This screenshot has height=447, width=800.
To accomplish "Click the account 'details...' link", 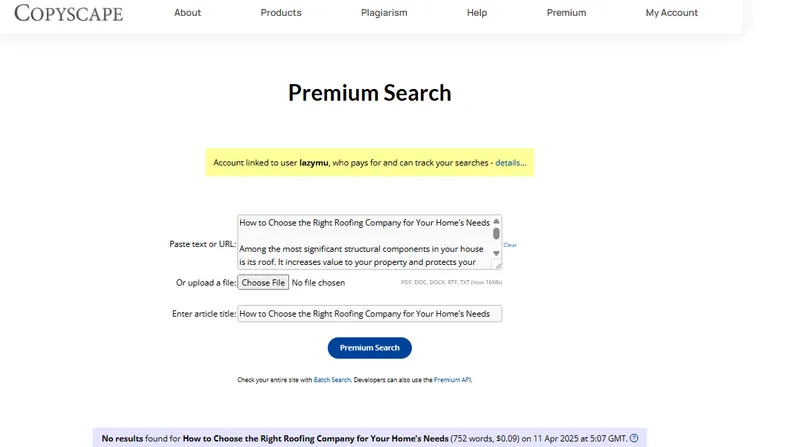I will pyautogui.click(x=510, y=162).
